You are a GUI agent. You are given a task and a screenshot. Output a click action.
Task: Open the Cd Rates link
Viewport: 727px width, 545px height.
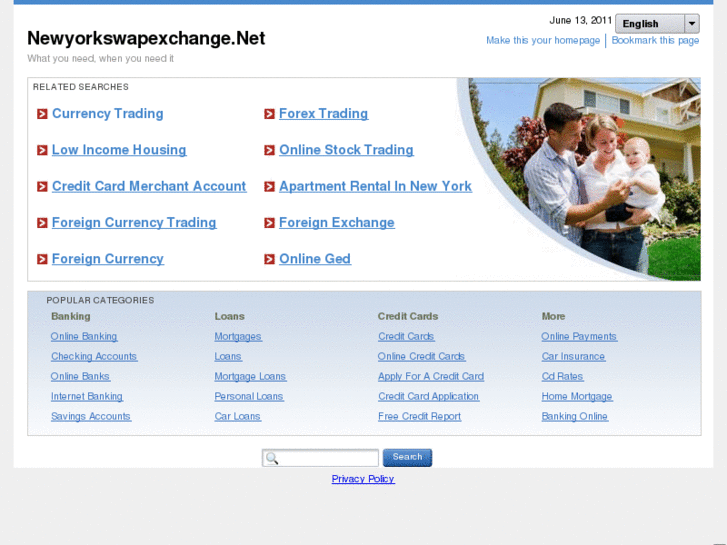(562, 377)
